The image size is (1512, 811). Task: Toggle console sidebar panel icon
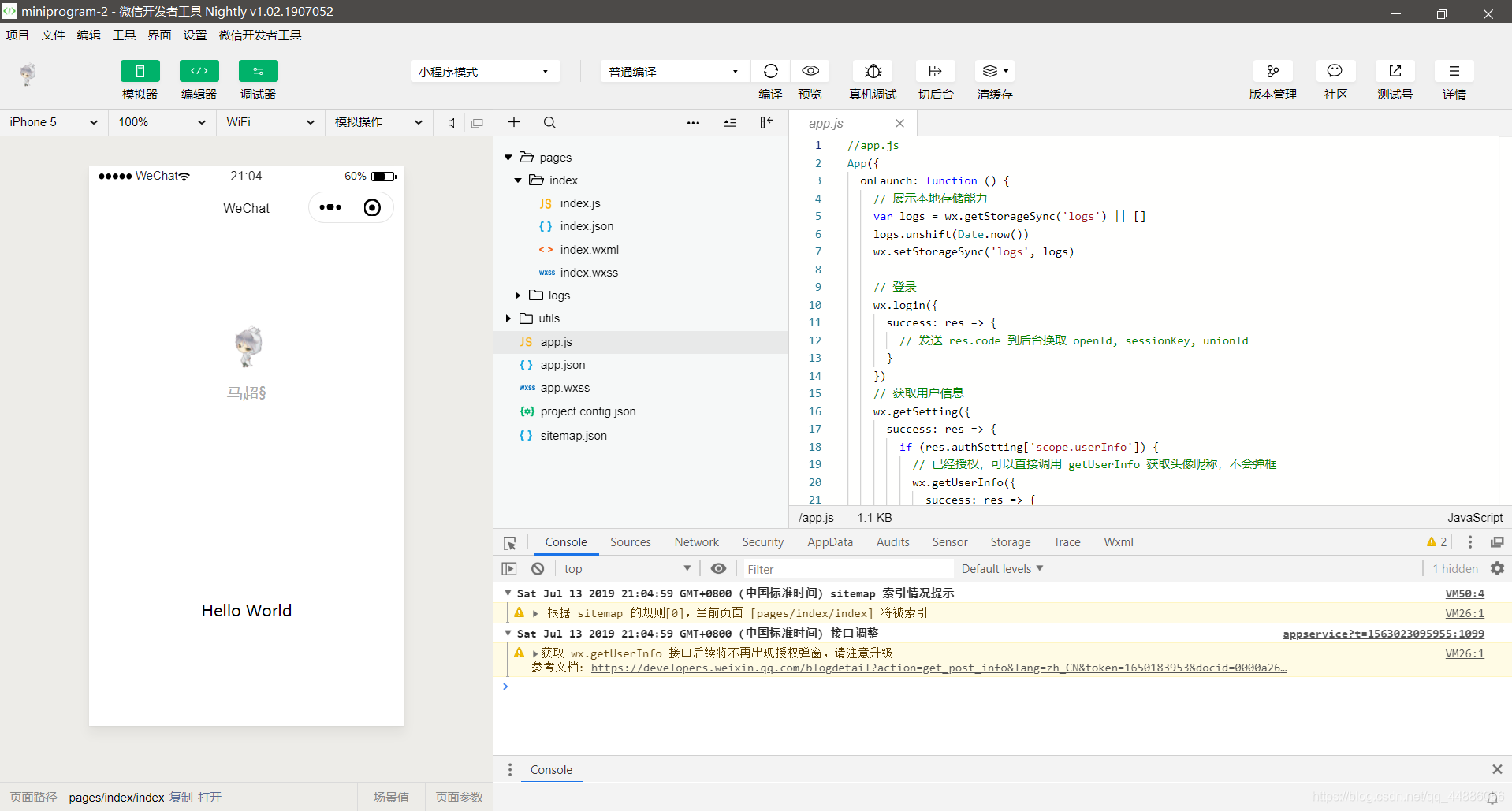[509, 569]
